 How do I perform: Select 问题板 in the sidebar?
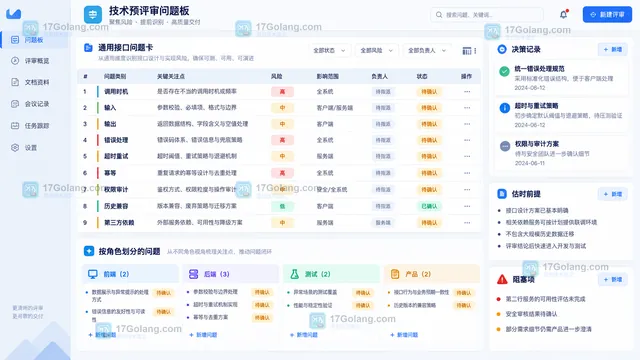(34, 40)
